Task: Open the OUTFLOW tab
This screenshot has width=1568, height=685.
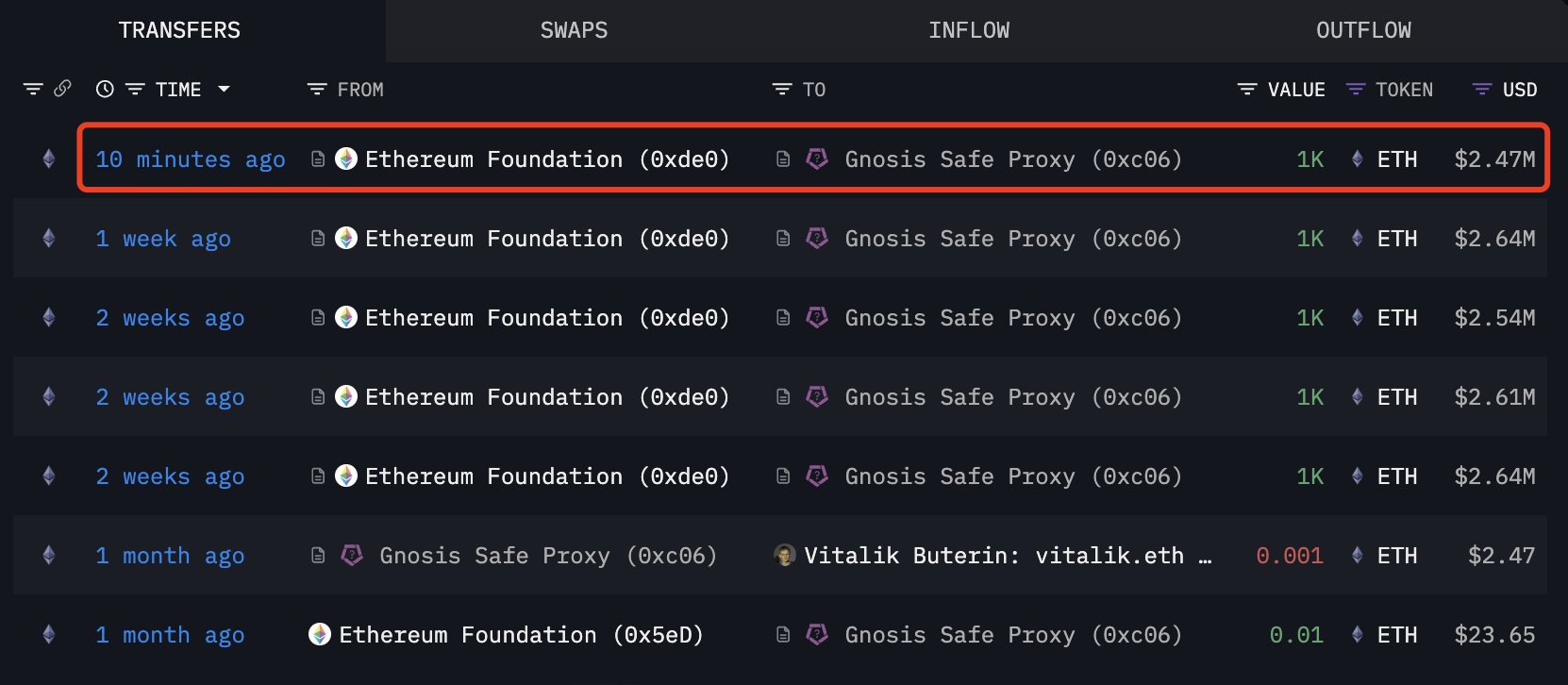Action: (x=1363, y=30)
